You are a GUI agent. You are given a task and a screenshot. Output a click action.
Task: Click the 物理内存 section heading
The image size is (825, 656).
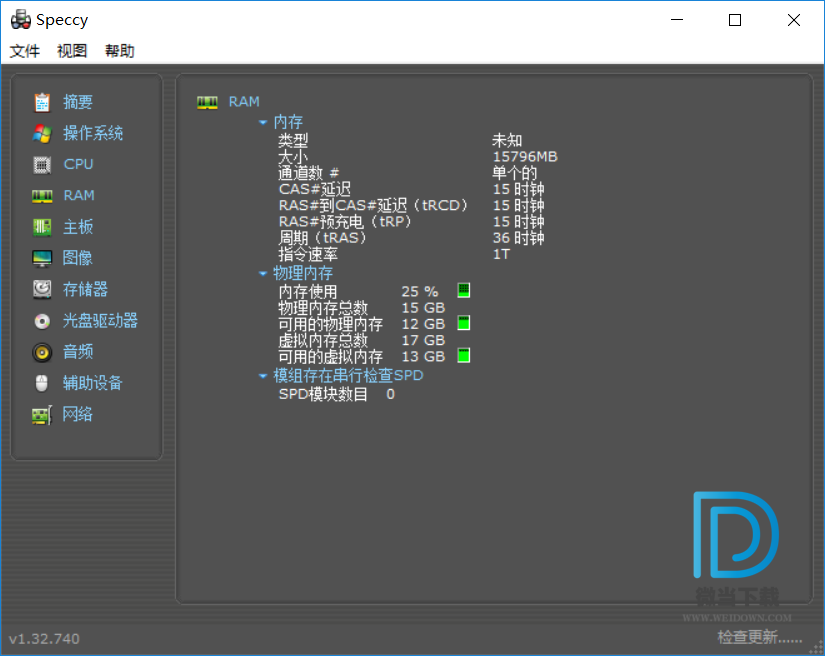[303, 274]
